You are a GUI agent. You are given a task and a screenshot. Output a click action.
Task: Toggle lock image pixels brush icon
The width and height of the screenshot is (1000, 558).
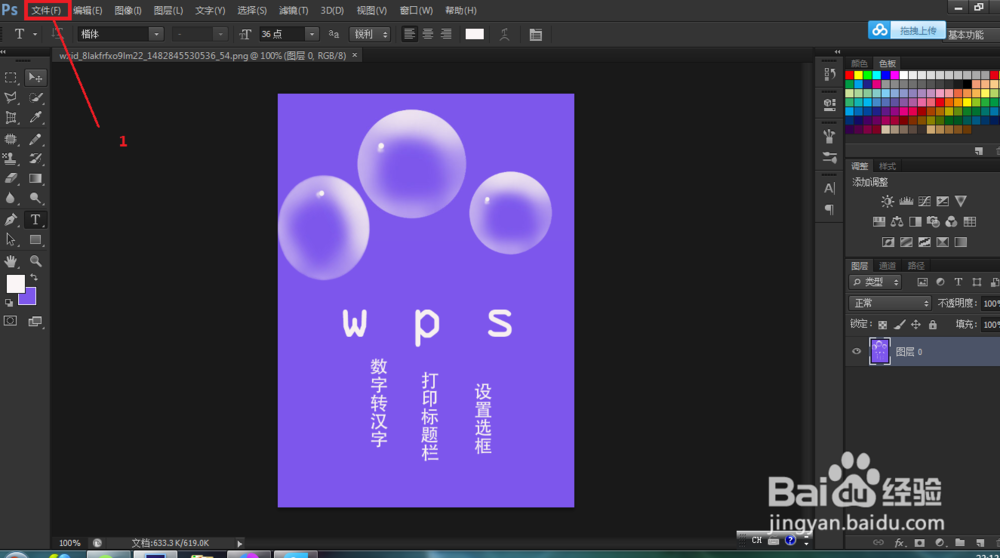(x=899, y=325)
